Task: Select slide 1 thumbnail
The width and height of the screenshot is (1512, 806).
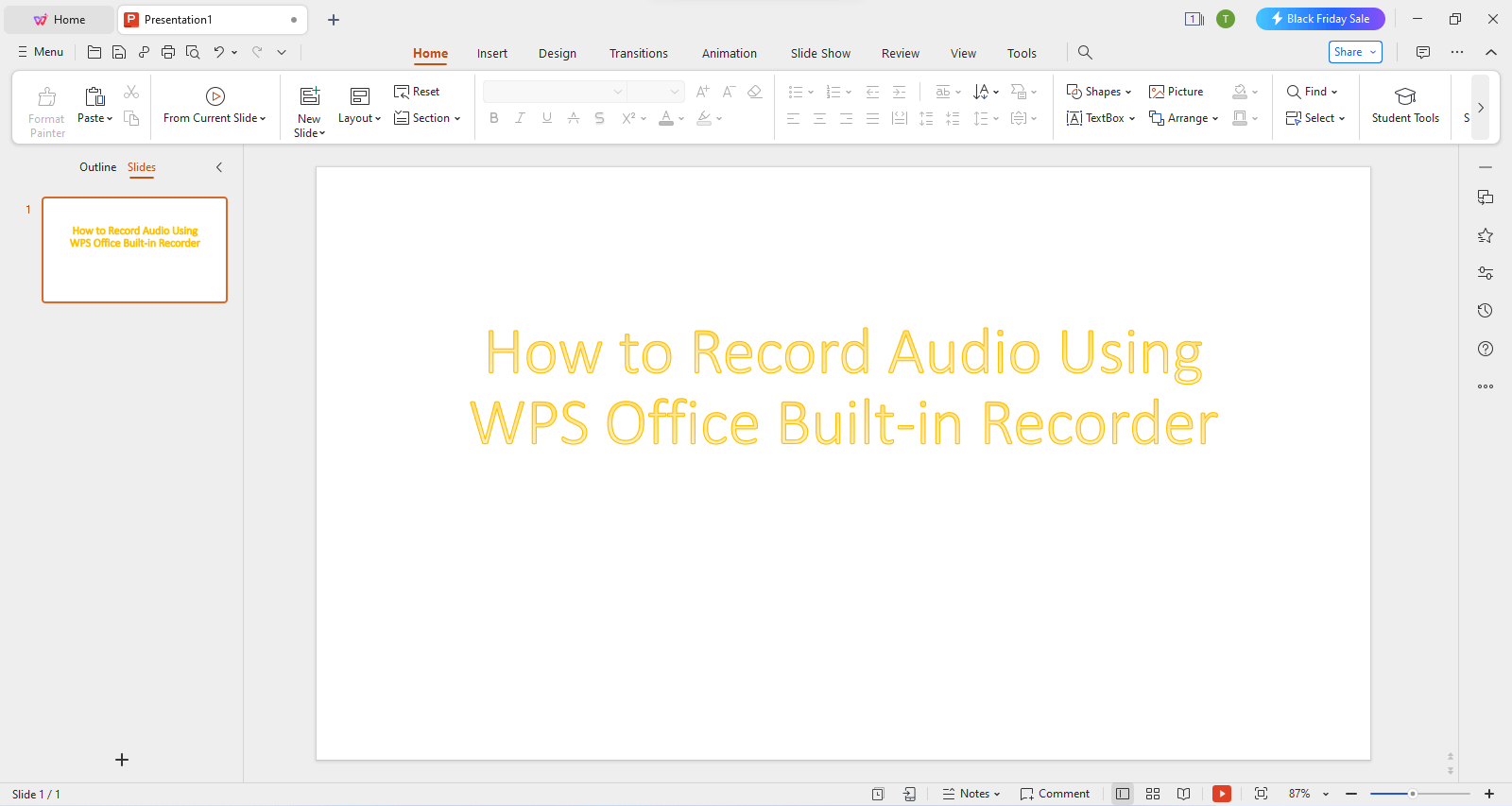Action: (135, 250)
